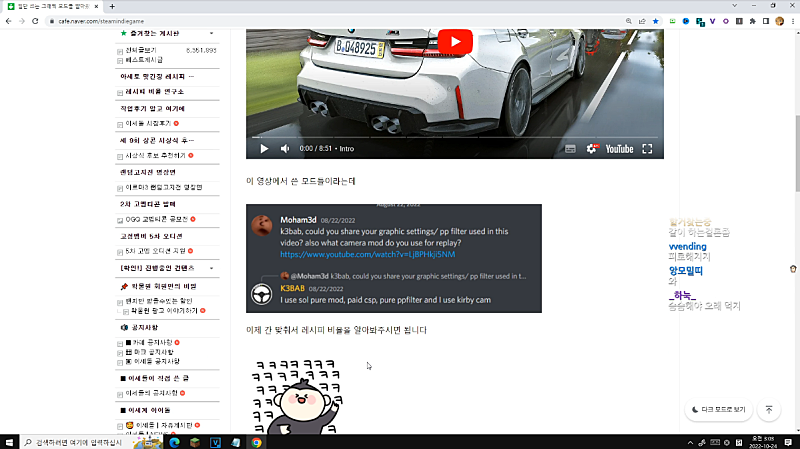Screen dimensions: 800x449
Task: Expand the 감방중인 컨텐츠 section arrow
Action: 211,268
